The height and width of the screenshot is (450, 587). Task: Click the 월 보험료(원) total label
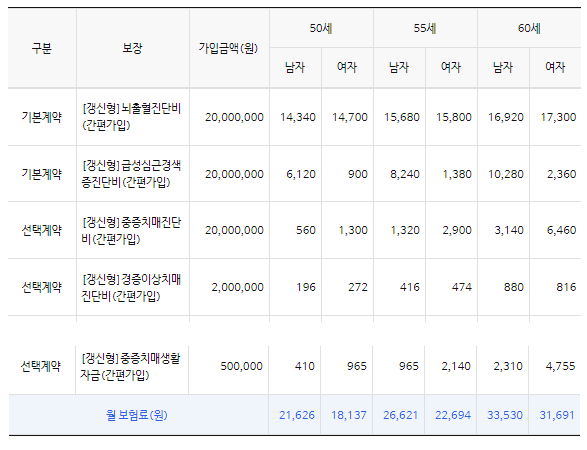(x=136, y=415)
